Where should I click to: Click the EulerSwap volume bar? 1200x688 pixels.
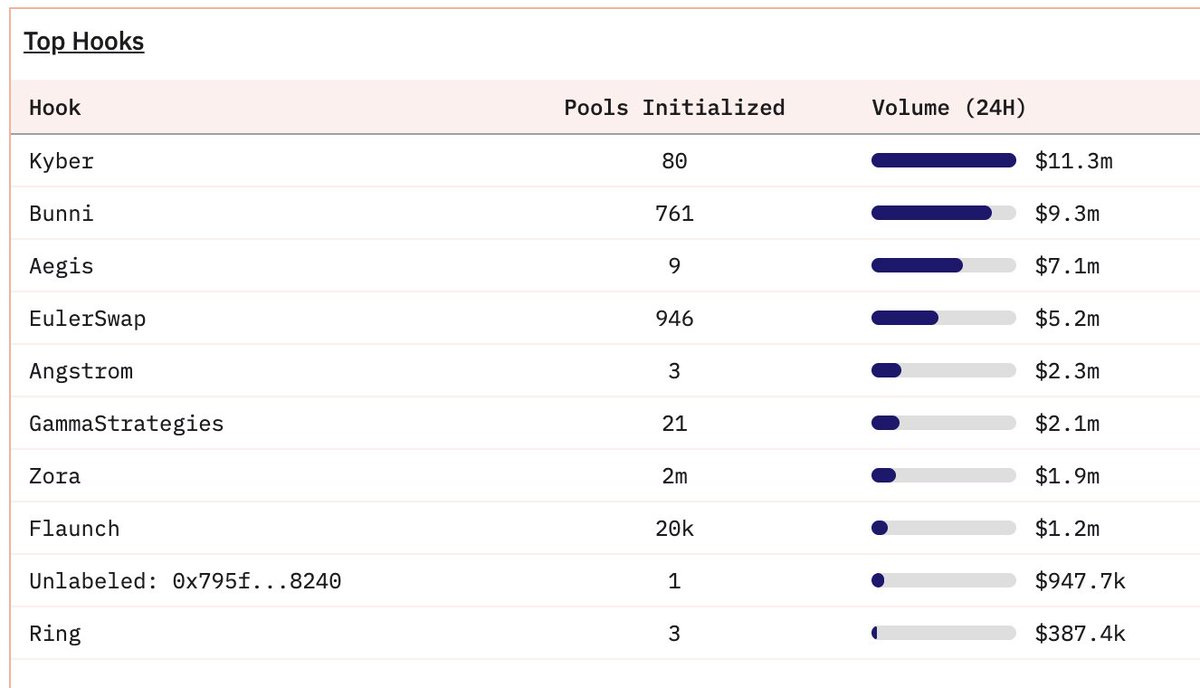tap(944, 318)
